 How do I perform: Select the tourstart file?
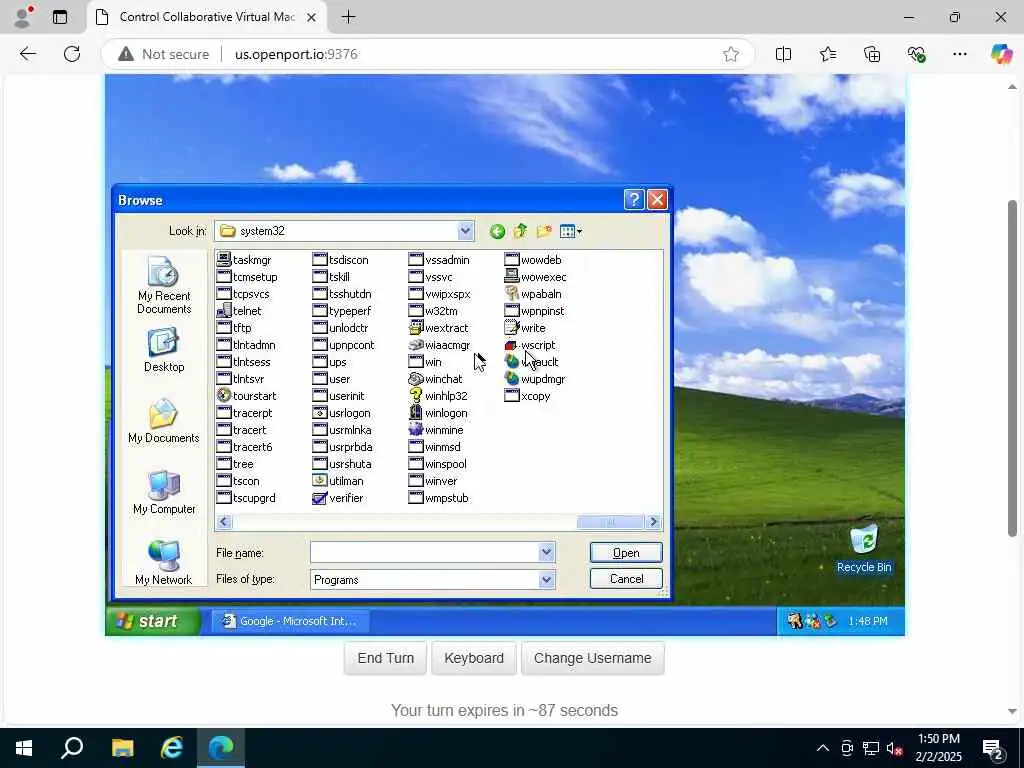coord(246,396)
